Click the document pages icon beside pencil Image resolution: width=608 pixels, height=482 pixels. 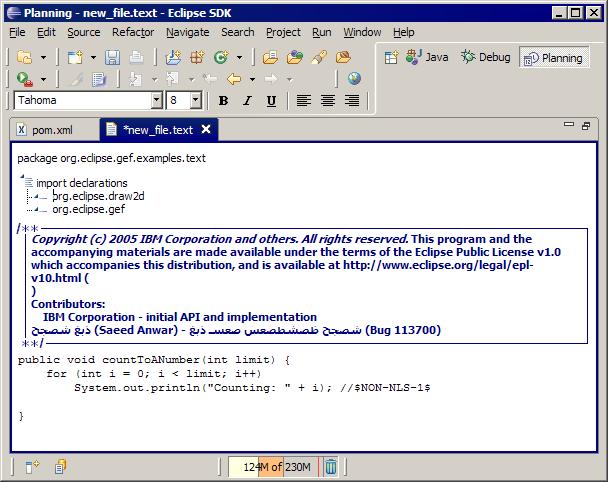click(x=99, y=79)
